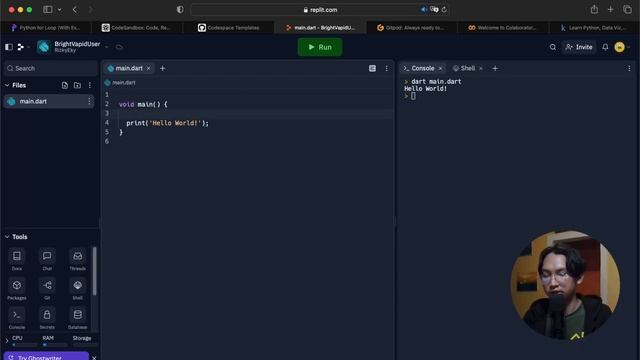Screen dimensions: 640x360
Task: Try Ghostwriter banner button
Action: coord(46,356)
